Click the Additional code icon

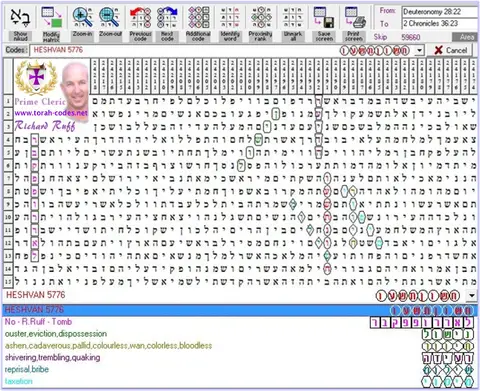coord(198,18)
